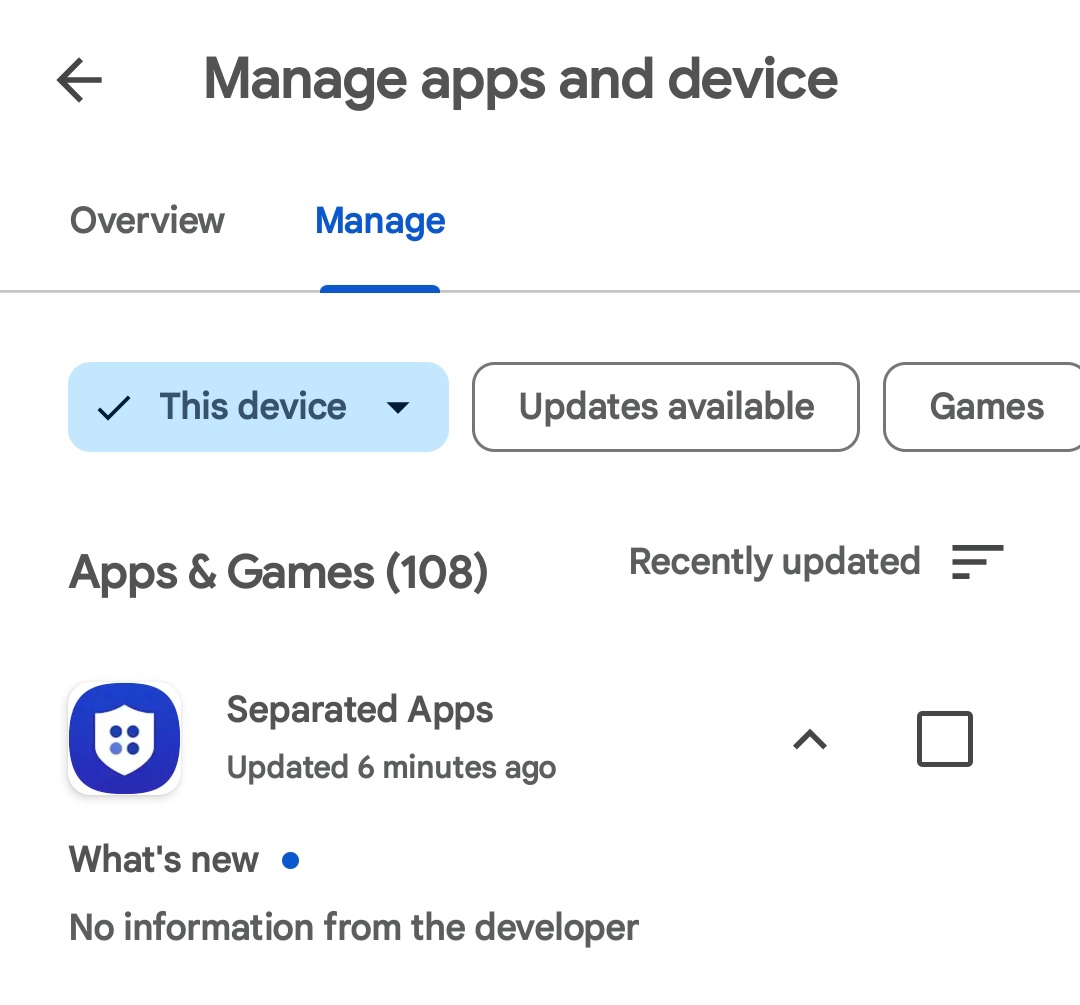Viewport: 1080px width, 1005px height.
Task: Select the Manage tab
Action: (380, 221)
